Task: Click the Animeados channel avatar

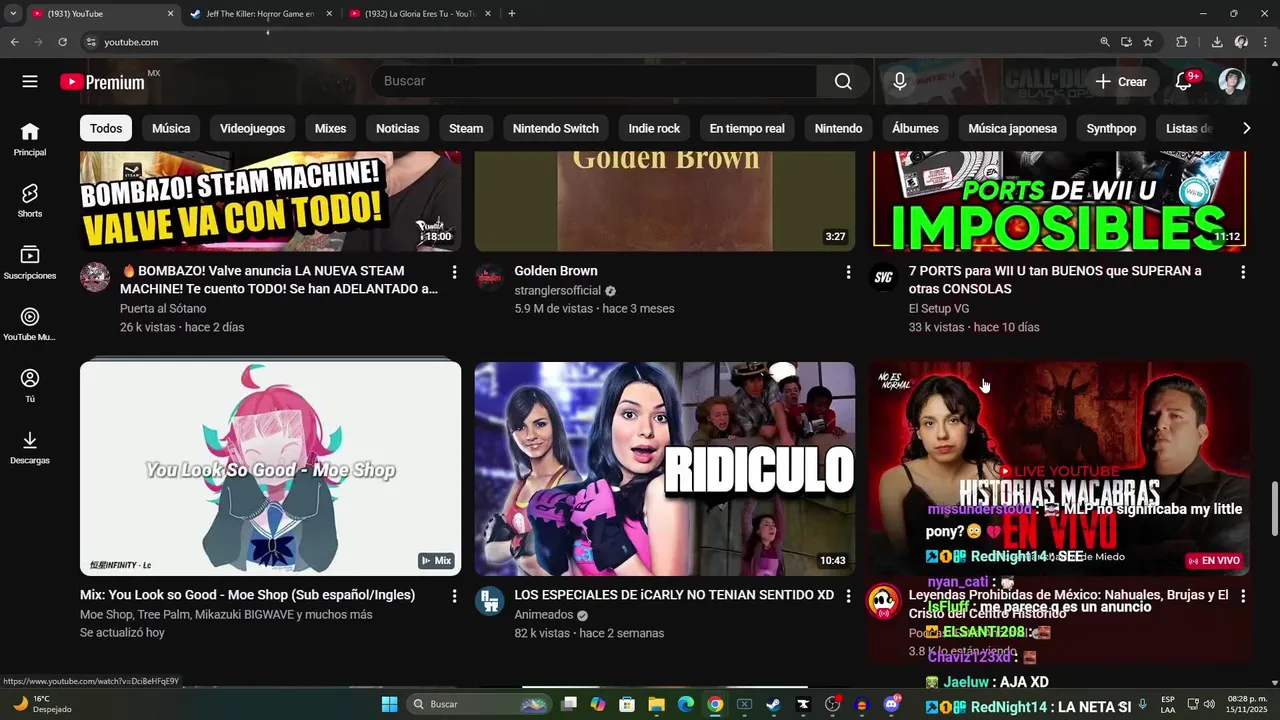Action: click(489, 601)
